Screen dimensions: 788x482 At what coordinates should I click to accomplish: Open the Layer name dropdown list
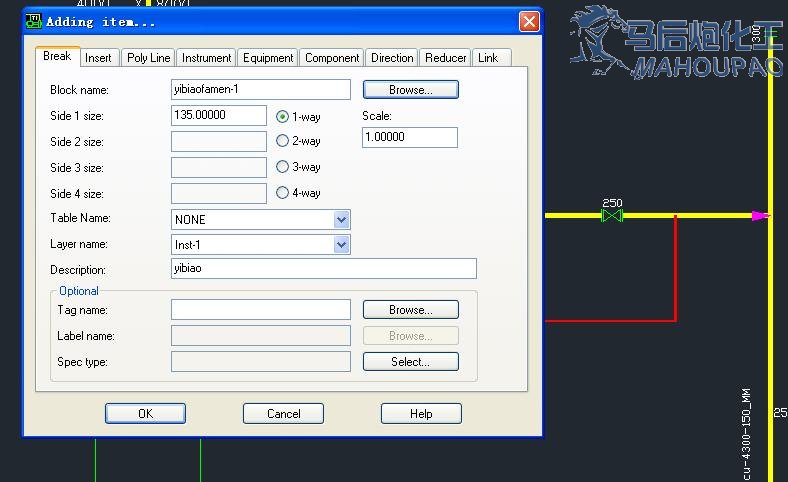(x=341, y=244)
